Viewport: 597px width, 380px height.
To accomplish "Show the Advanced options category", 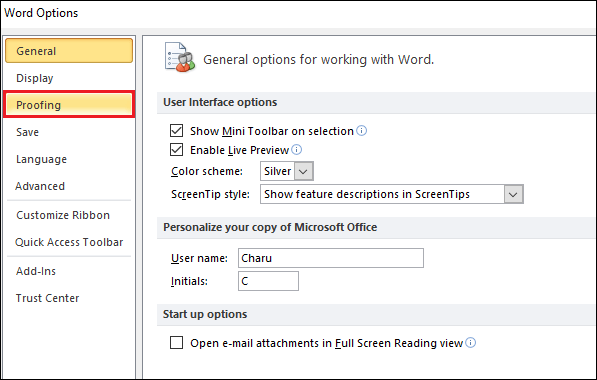I will click(x=69, y=186).
